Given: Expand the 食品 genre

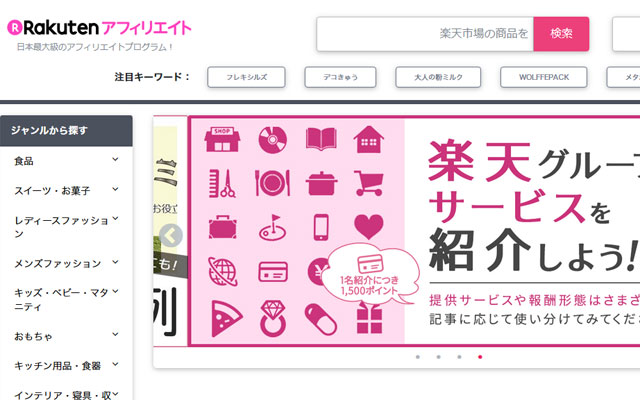Looking at the screenshot, I should coord(66,161).
